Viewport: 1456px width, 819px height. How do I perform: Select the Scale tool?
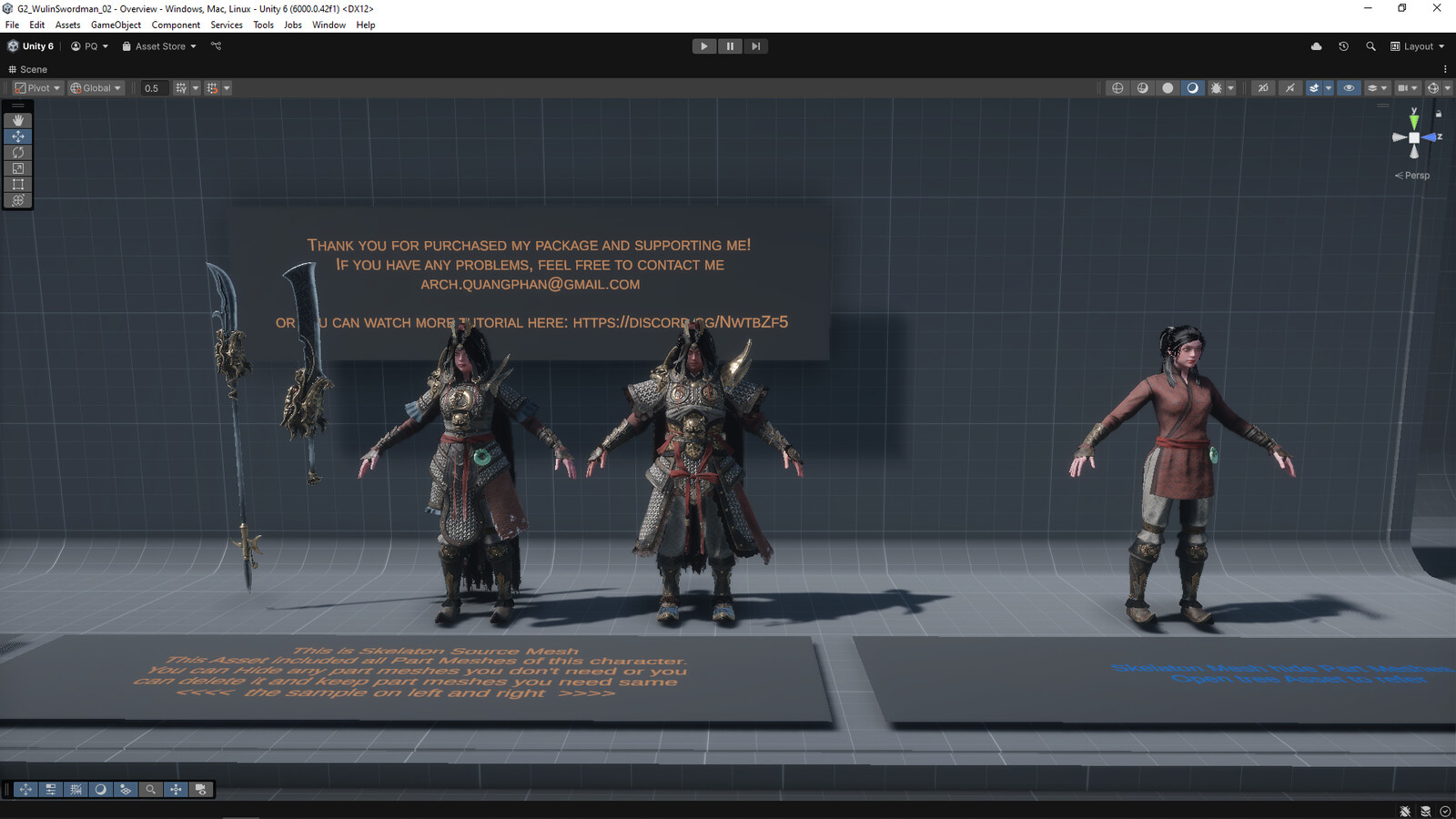[18, 168]
